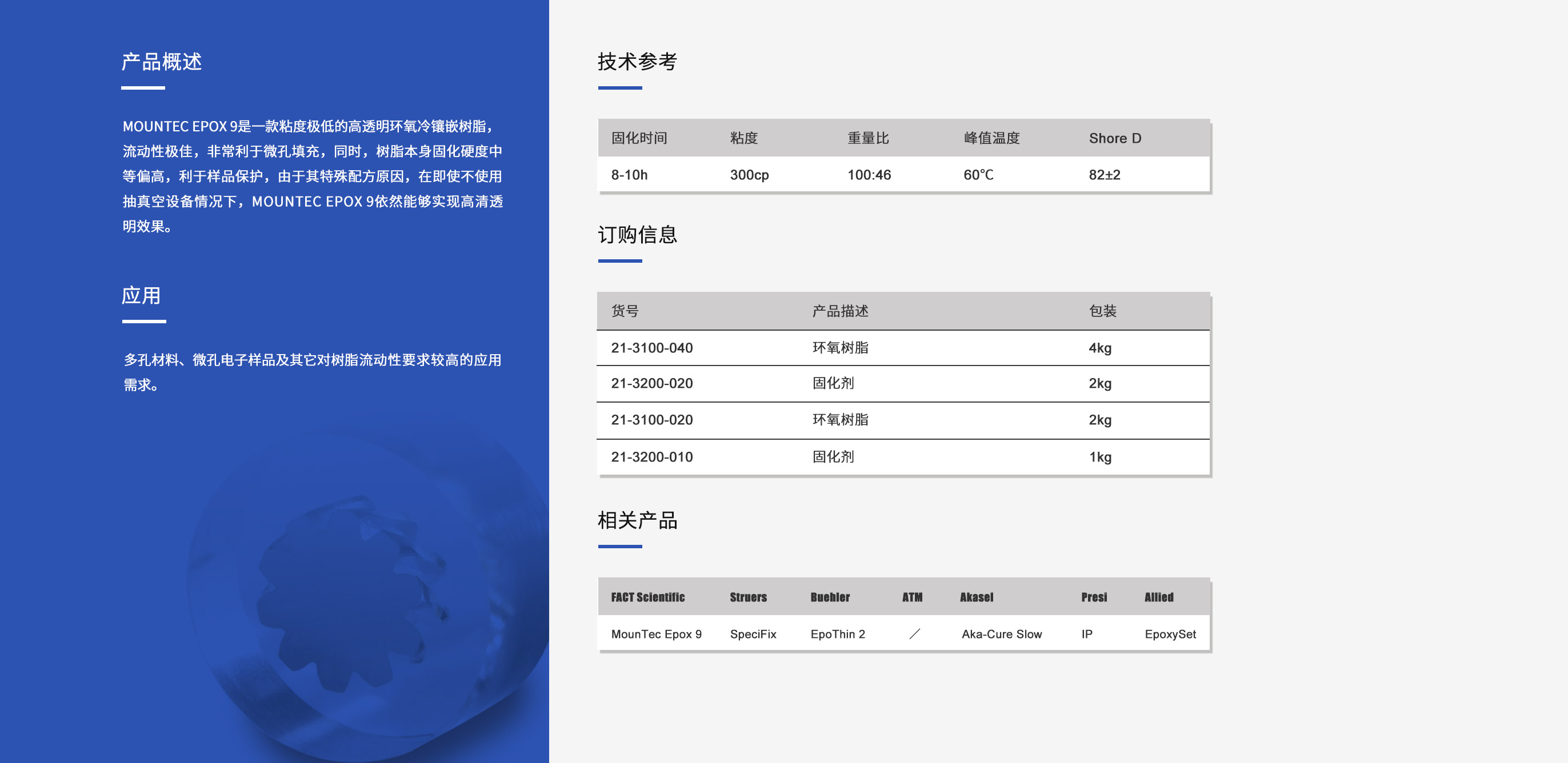Image resolution: width=1568 pixels, height=763 pixels.
Task: Select the FACT Scientific column header
Action: tap(647, 597)
